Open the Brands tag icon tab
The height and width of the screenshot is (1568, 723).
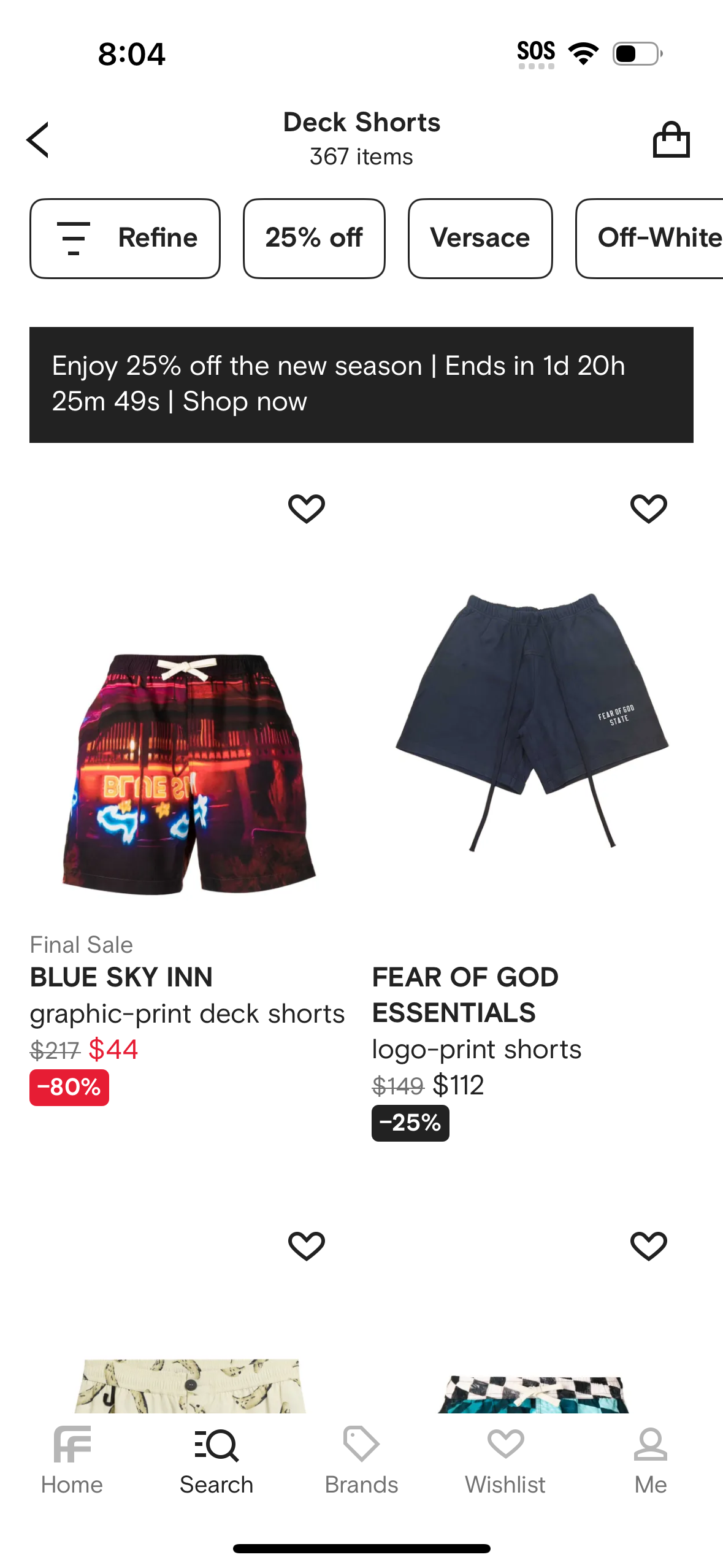(361, 1461)
